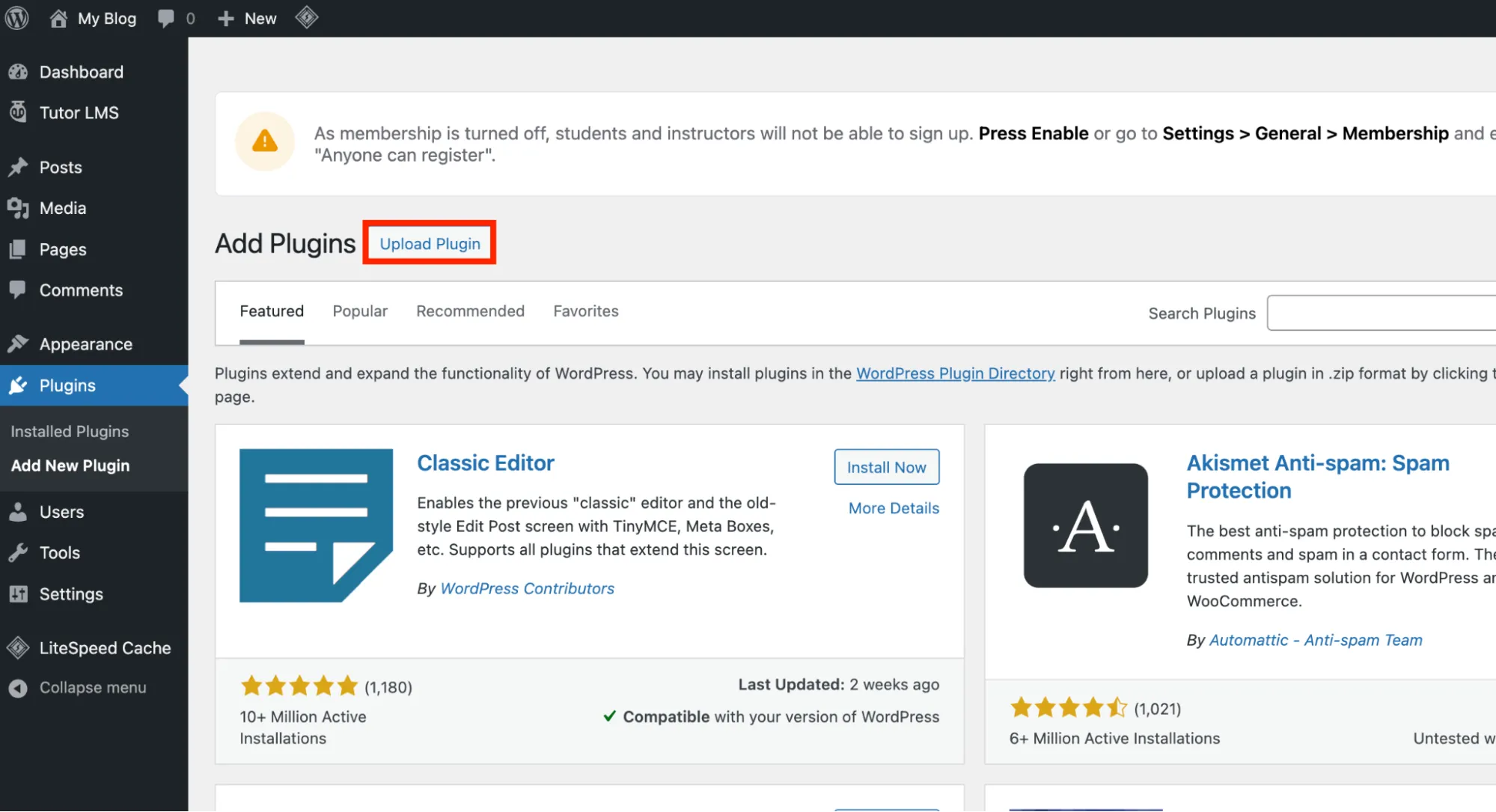This screenshot has width=1496, height=812.
Task: Open My Blog site link
Action: (x=107, y=19)
